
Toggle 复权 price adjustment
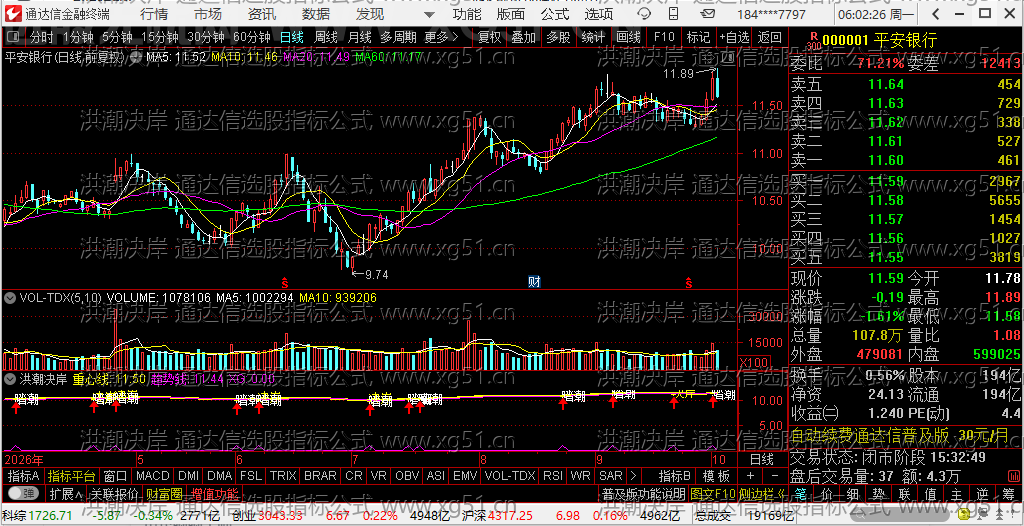coord(489,37)
